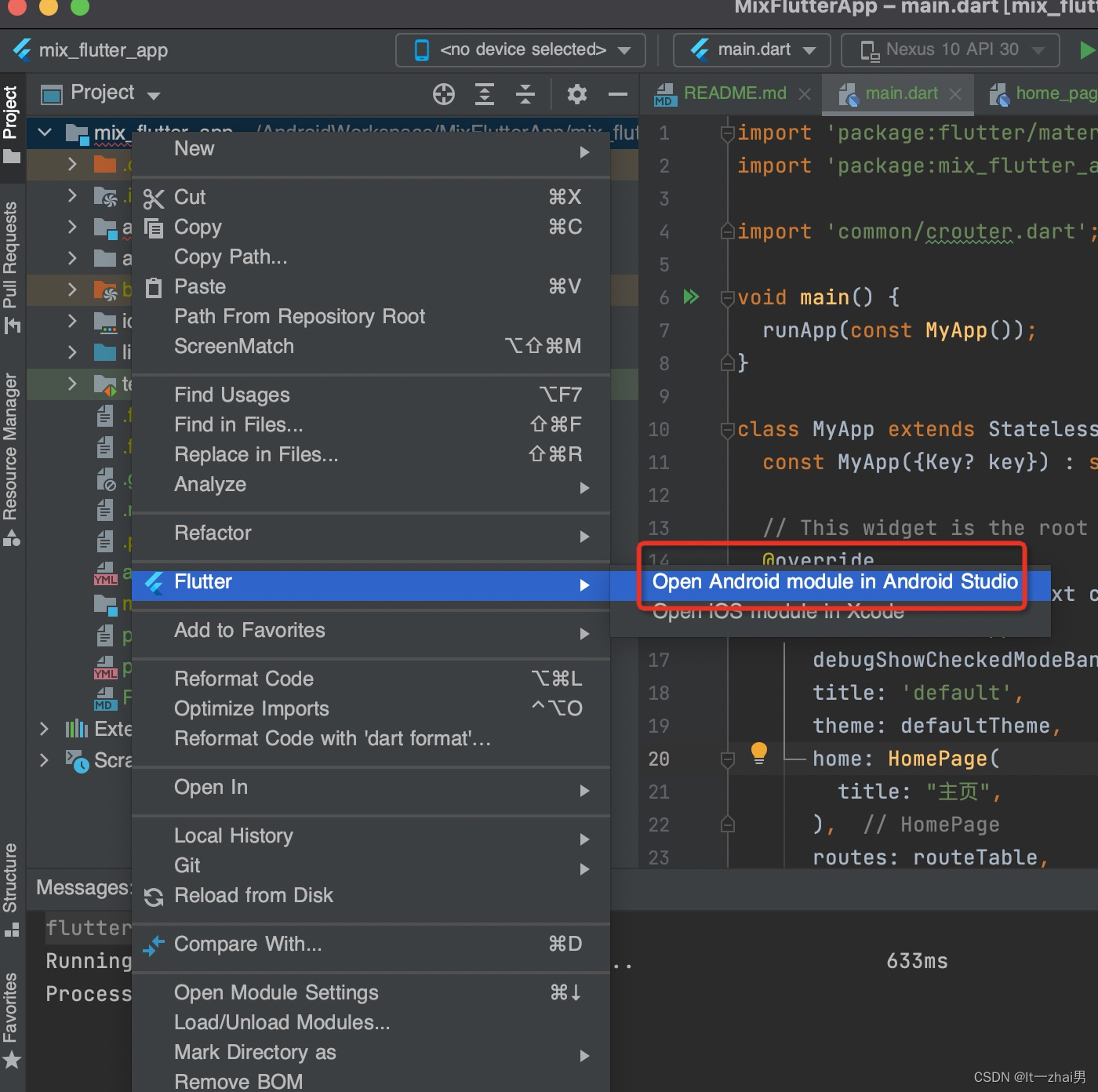Open the main.dart run configuration dropdown
1098x1092 pixels.
[x=751, y=50]
